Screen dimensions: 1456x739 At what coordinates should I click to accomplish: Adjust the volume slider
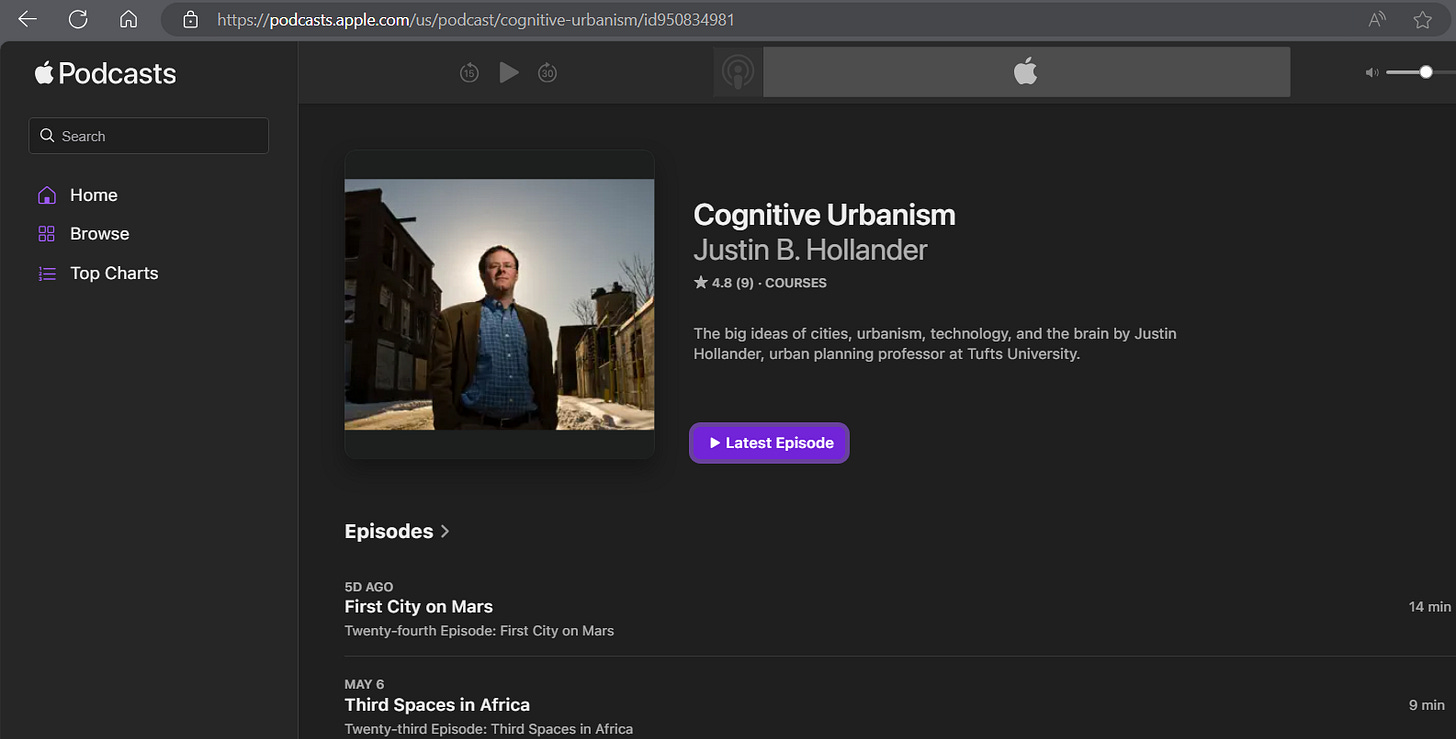coord(1420,72)
